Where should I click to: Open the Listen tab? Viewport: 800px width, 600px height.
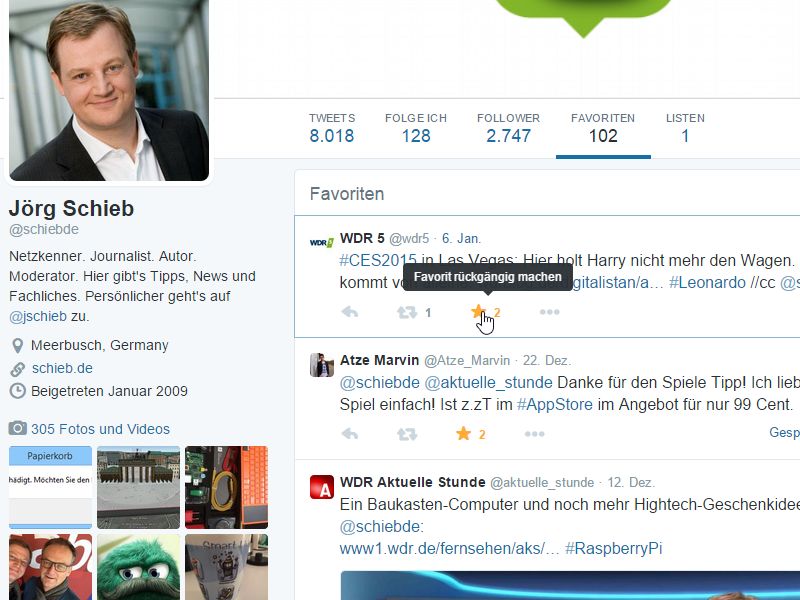685,128
